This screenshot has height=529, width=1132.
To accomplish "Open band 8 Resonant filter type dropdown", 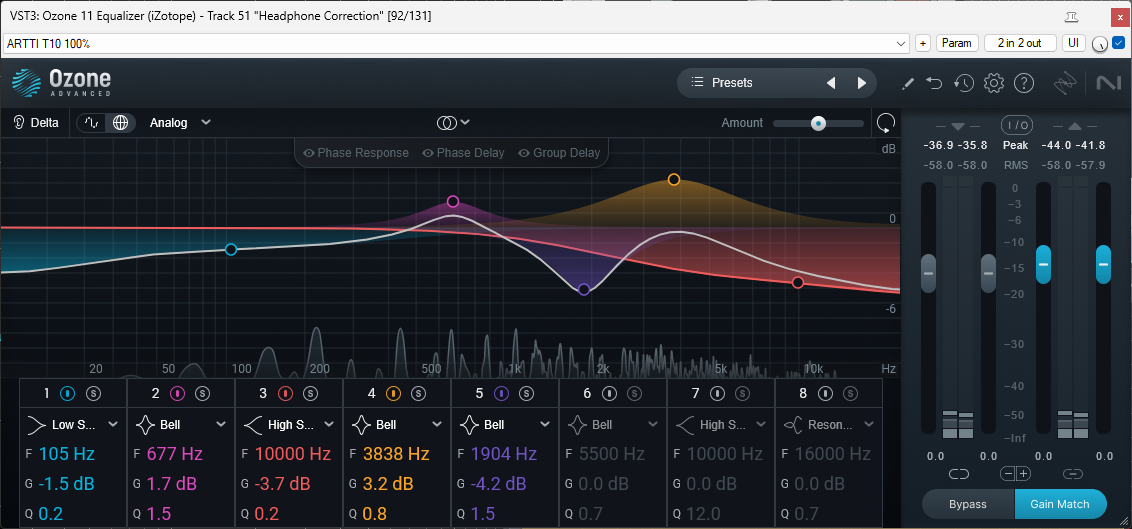I will click(829, 424).
